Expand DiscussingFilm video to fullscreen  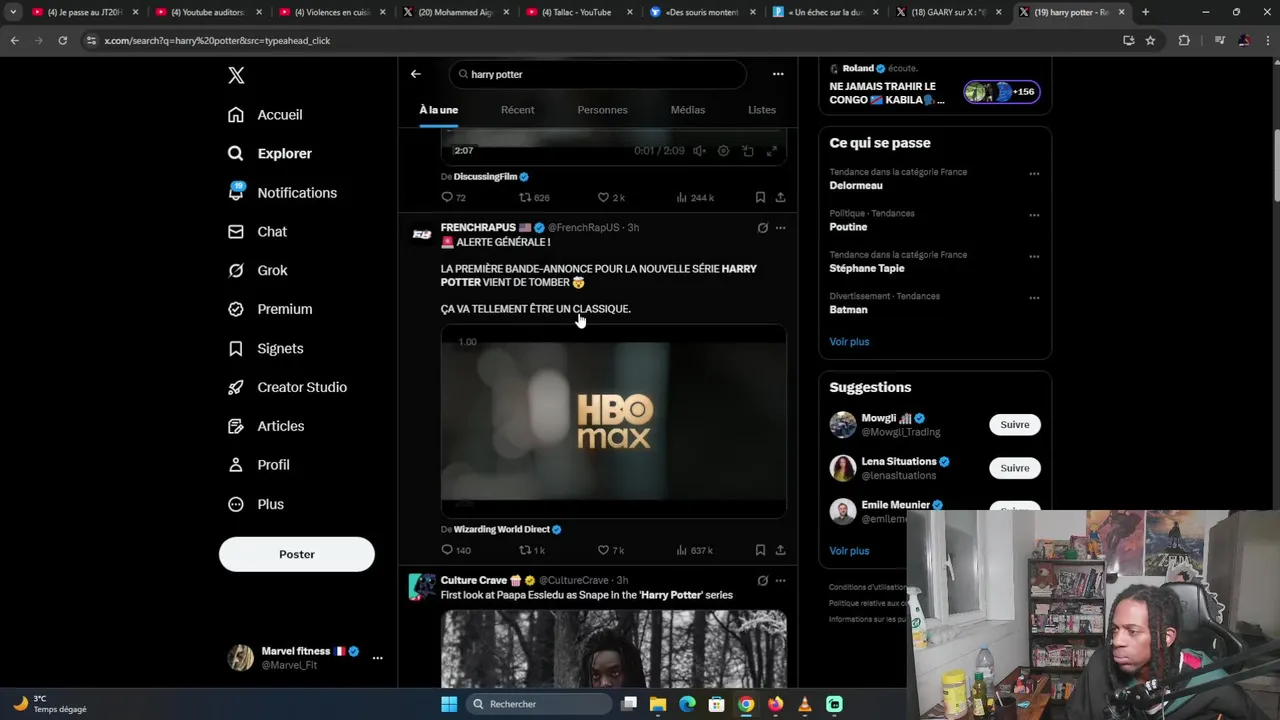pos(771,151)
